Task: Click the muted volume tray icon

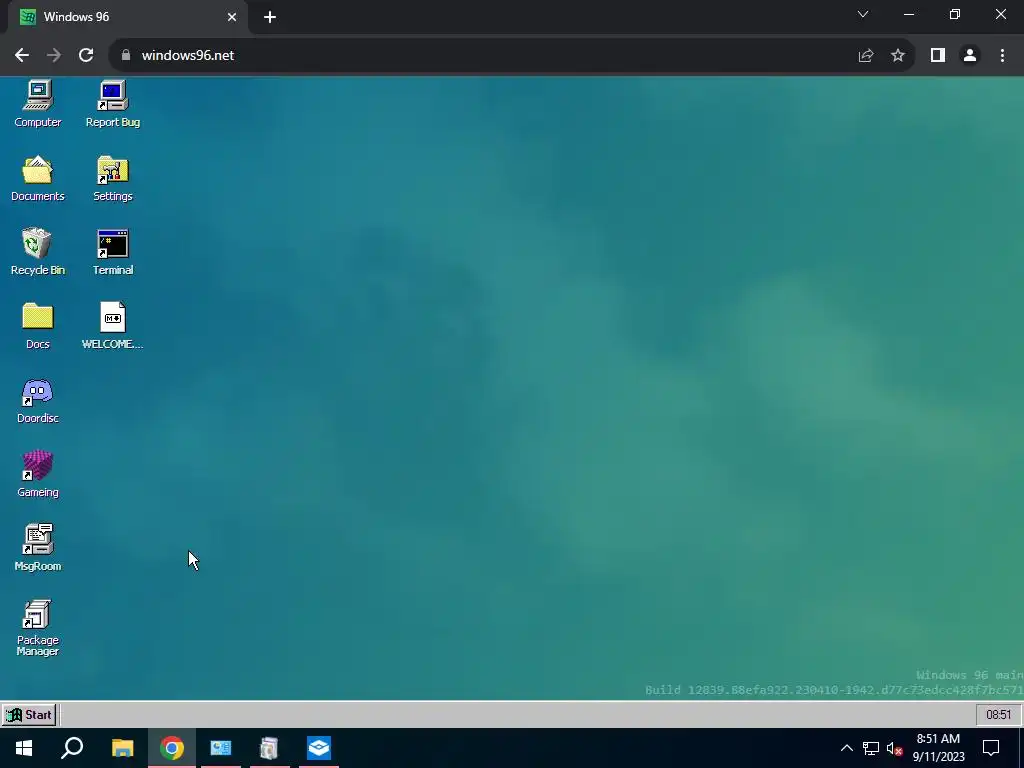Action: [894, 748]
